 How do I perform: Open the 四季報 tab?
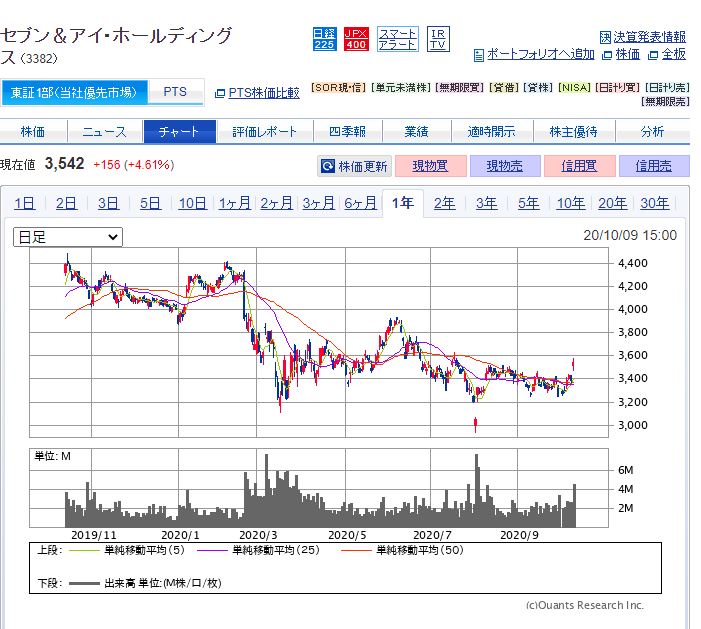(347, 131)
